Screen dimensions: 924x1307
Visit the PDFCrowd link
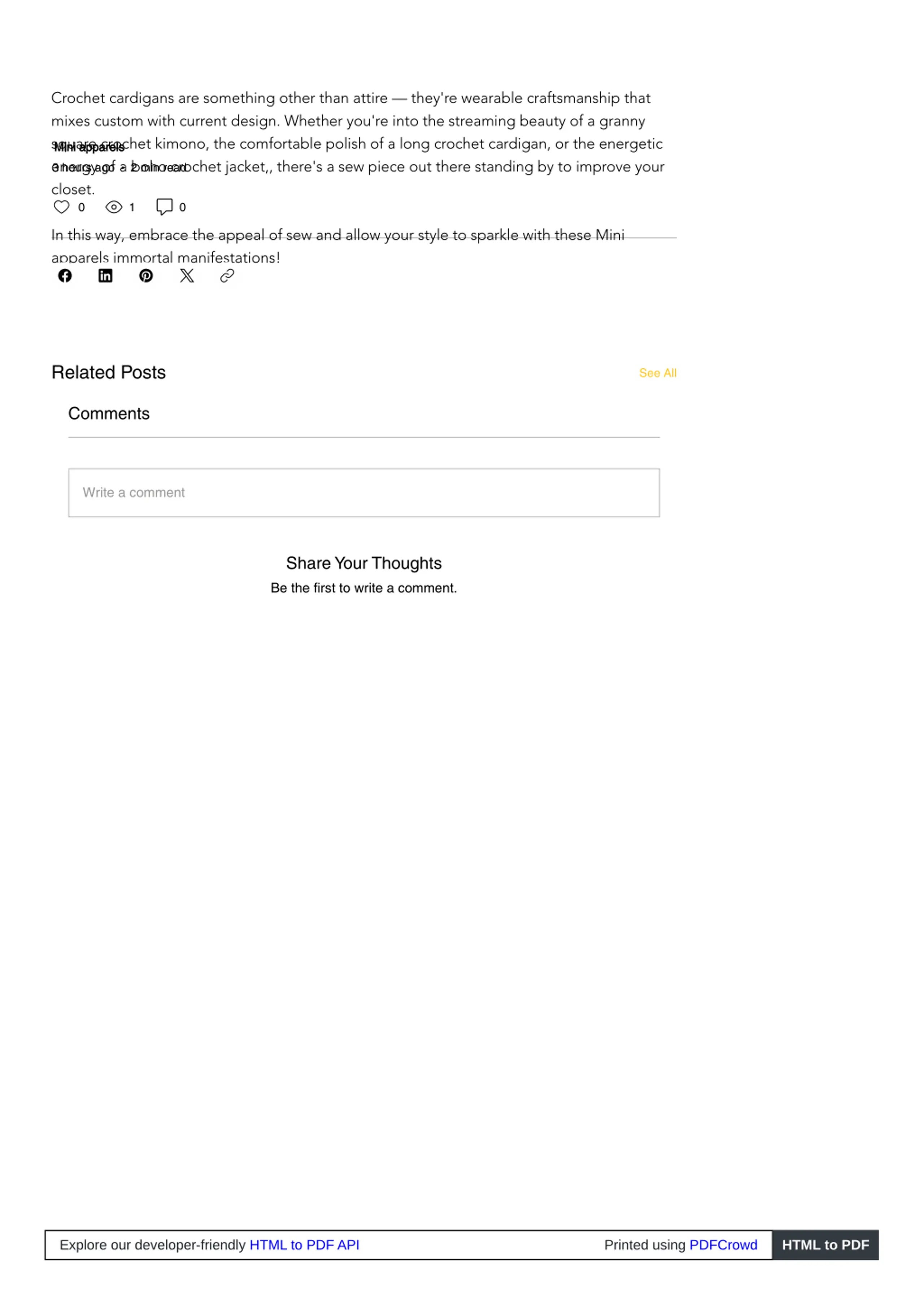click(723, 1245)
